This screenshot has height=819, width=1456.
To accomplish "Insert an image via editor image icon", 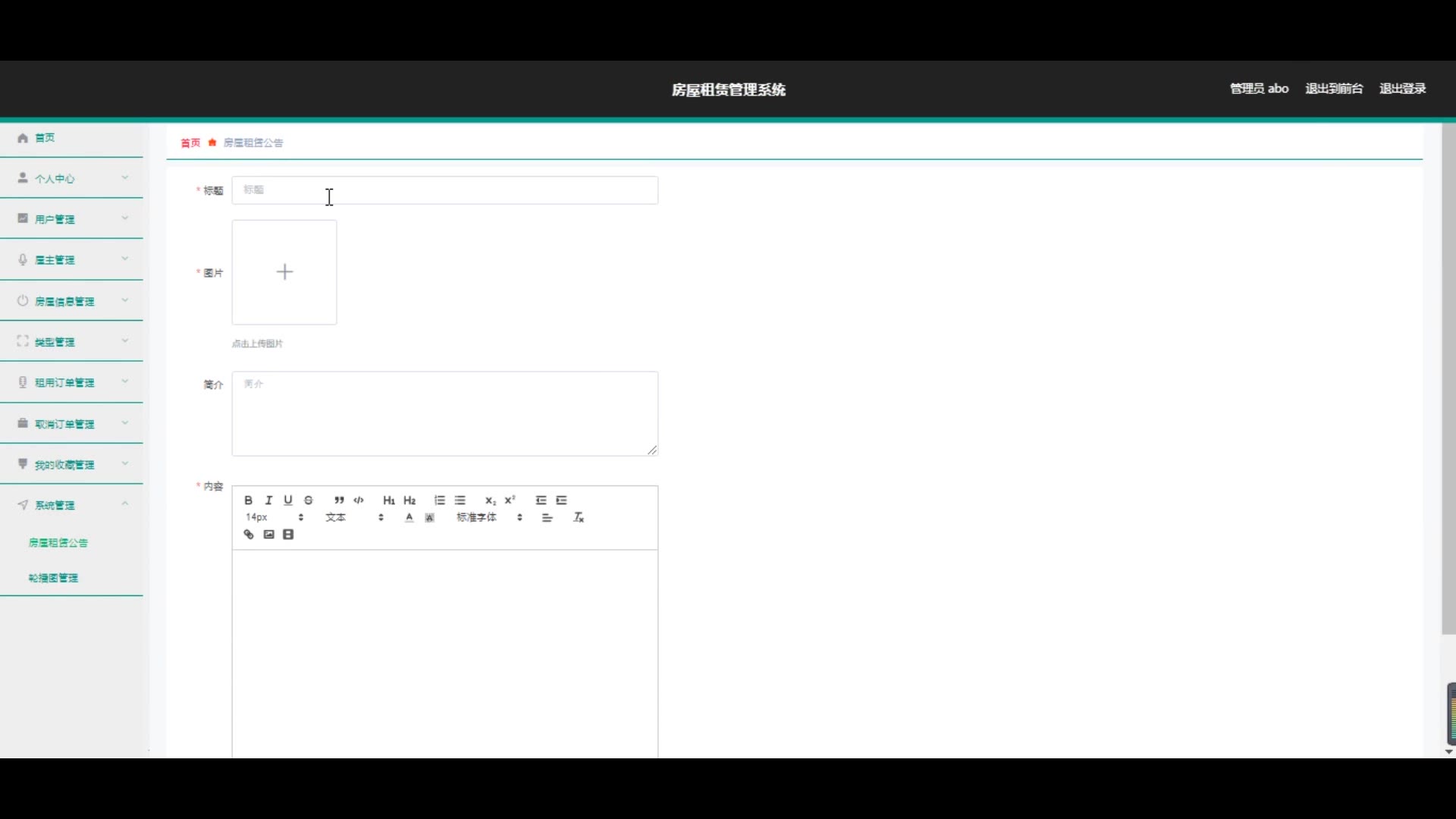I will (268, 535).
